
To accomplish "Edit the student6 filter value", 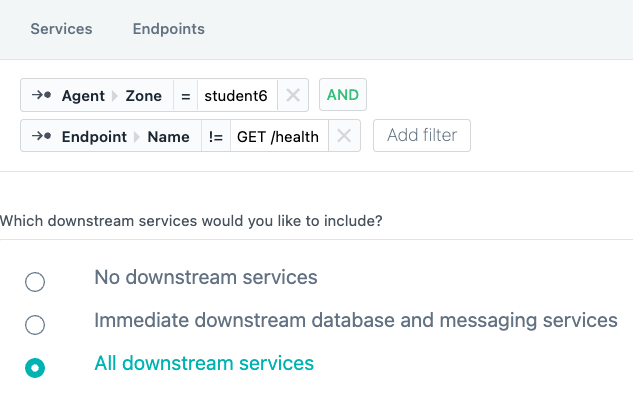I will click(237, 96).
